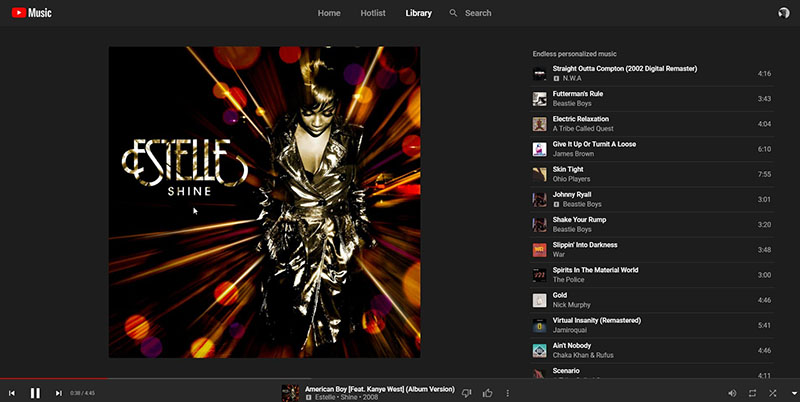The image size is (800, 402).
Task: Click the YouTube Music logo
Action: click(32, 13)
